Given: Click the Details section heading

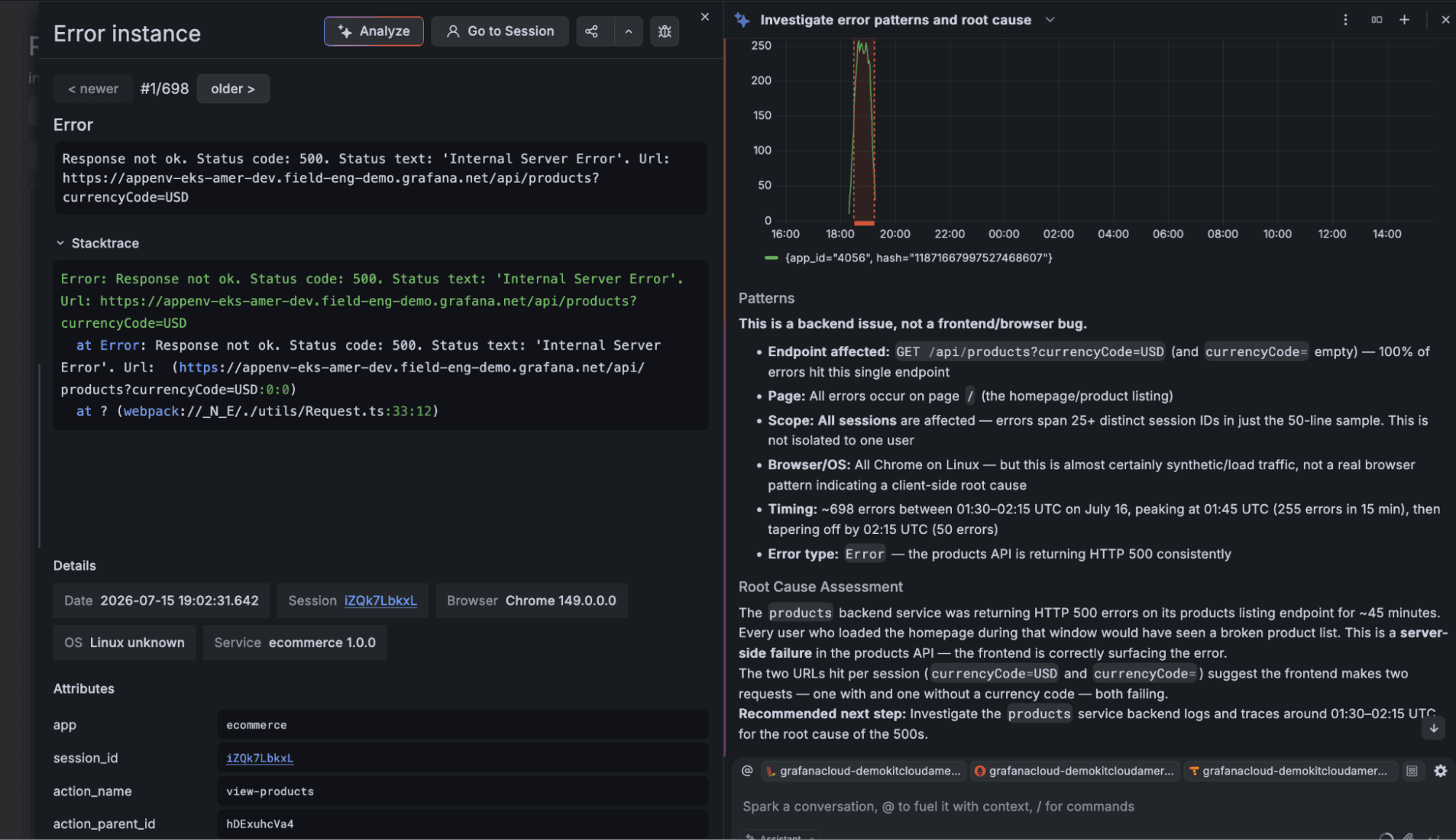Looking at the screenshot, I should (74, 565).
